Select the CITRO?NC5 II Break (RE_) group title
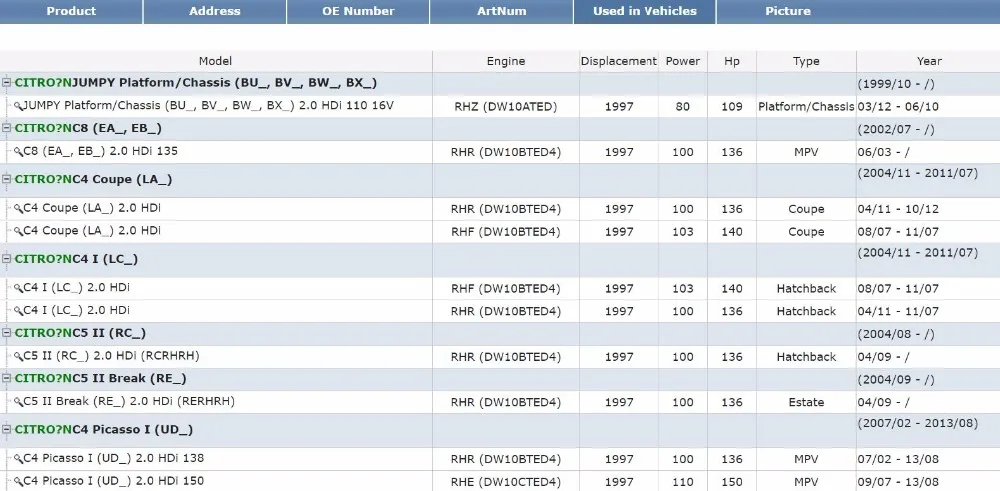 tap(100, 378)
